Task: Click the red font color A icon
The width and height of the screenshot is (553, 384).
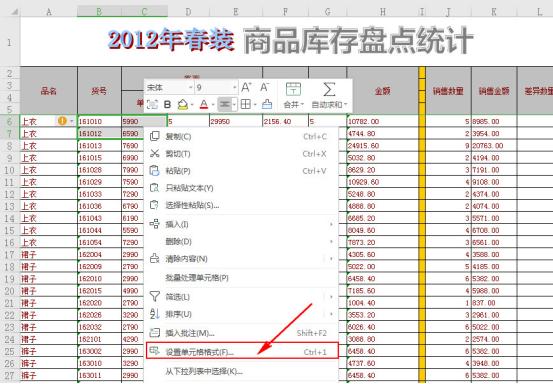Action: [204, 104]
